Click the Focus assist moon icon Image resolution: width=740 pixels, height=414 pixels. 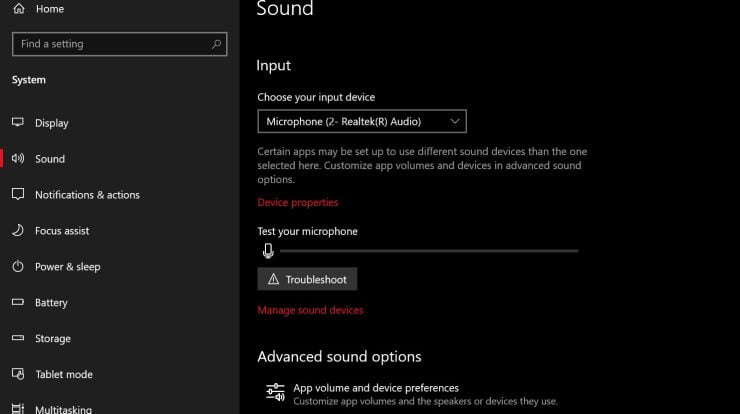pyautogui.click(x=18, y=230)
